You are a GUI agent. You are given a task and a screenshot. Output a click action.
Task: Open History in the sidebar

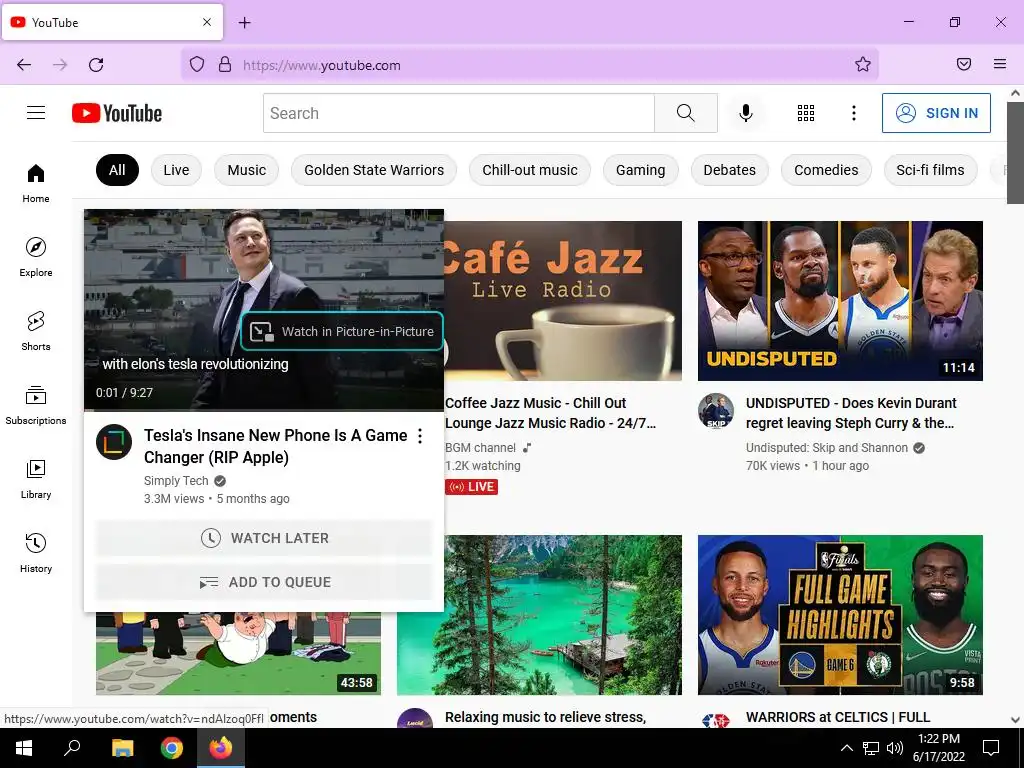[x=36, y=553]
